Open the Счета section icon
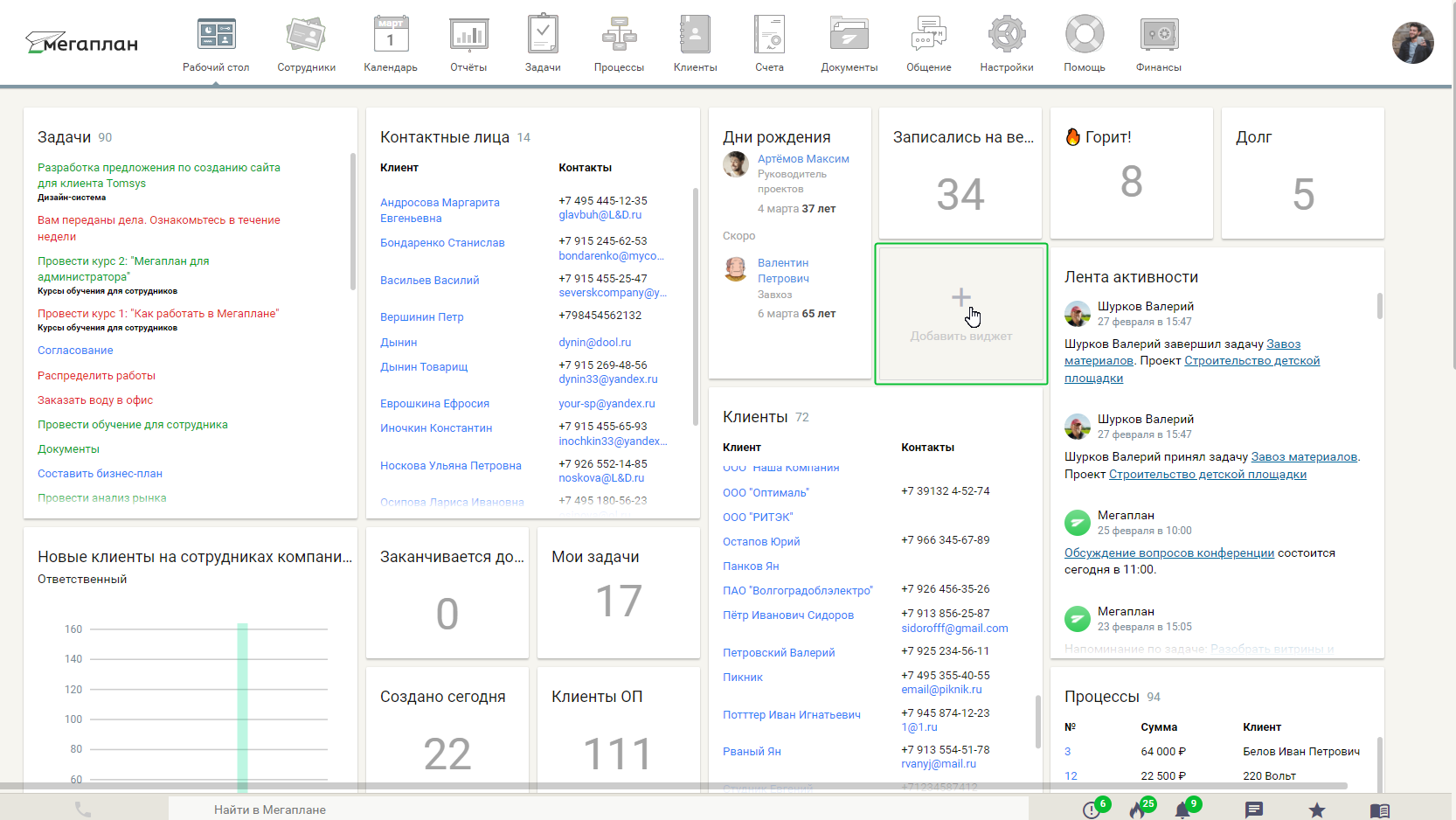Screen dimensions: 1456x820 tap(770, 35)
